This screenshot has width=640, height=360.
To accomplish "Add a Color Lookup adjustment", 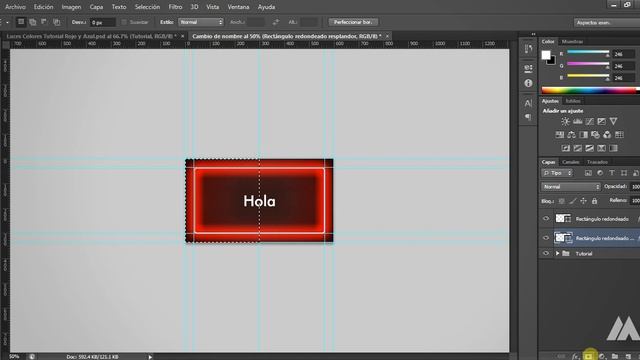I will click(619, 135).
